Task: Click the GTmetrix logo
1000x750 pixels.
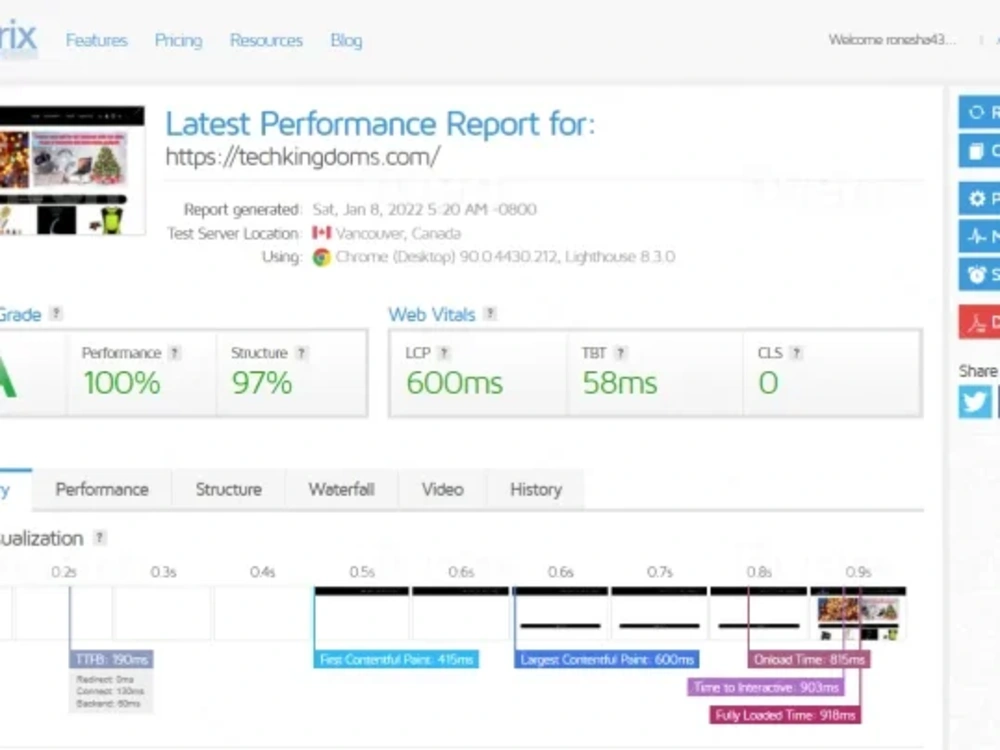Action: 18,37
